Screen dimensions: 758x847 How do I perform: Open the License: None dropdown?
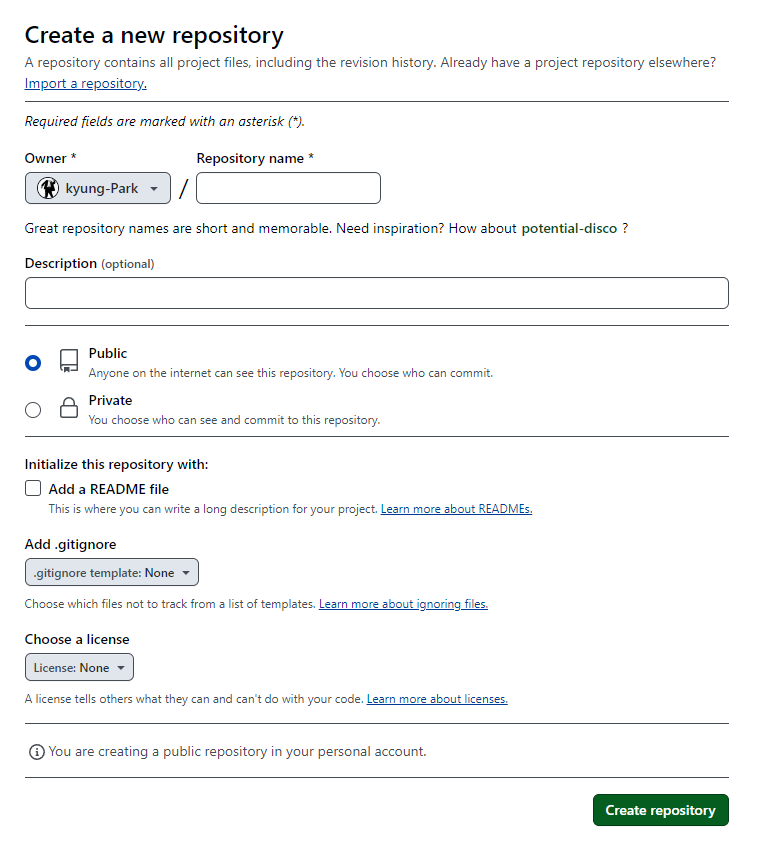coord(79,667)
